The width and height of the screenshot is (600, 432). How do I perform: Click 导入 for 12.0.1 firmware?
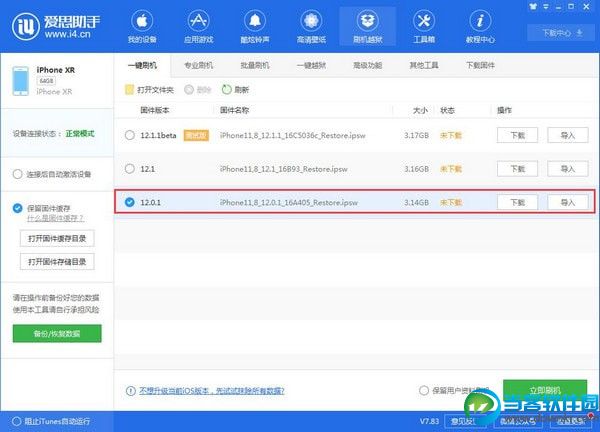click(x=568, y=202)
